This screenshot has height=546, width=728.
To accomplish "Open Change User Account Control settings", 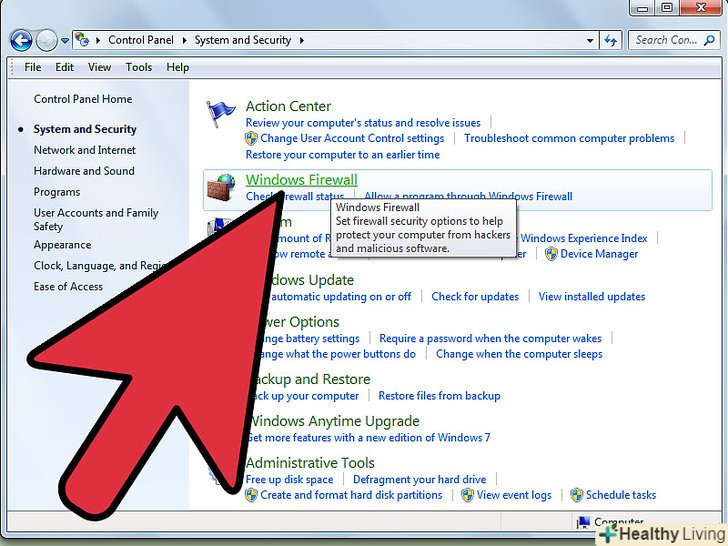I will [352, 138].
